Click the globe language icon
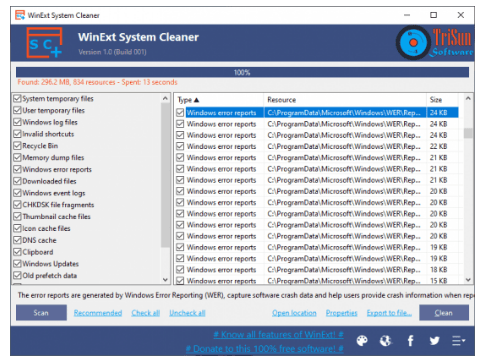The image size is (482, 363). (386, 341)
